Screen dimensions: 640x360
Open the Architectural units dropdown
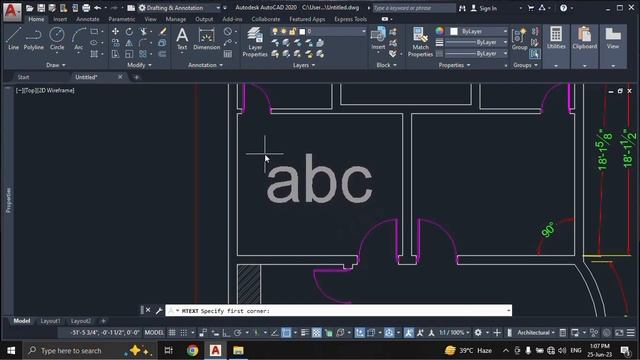coord(536,333)
